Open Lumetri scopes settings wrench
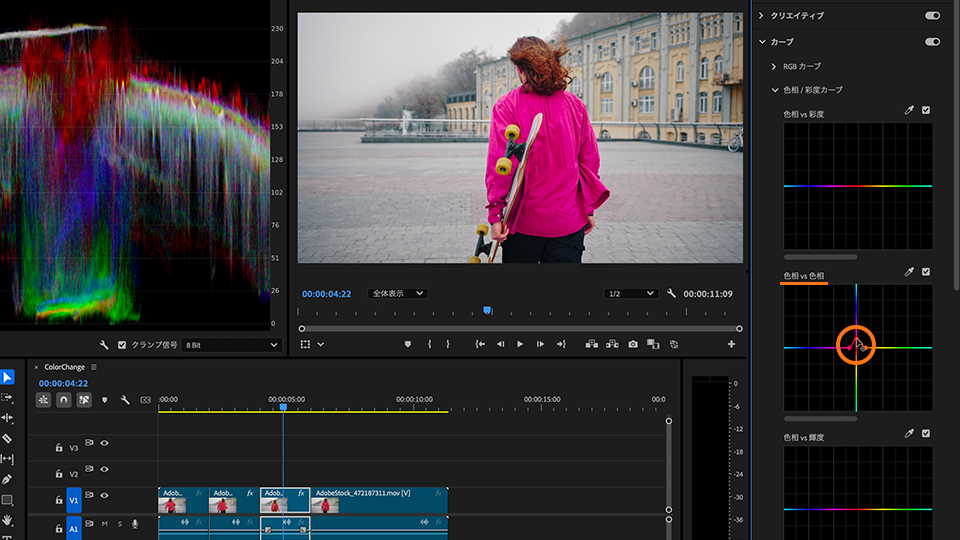The image size is (960, 540). [104, 345]
